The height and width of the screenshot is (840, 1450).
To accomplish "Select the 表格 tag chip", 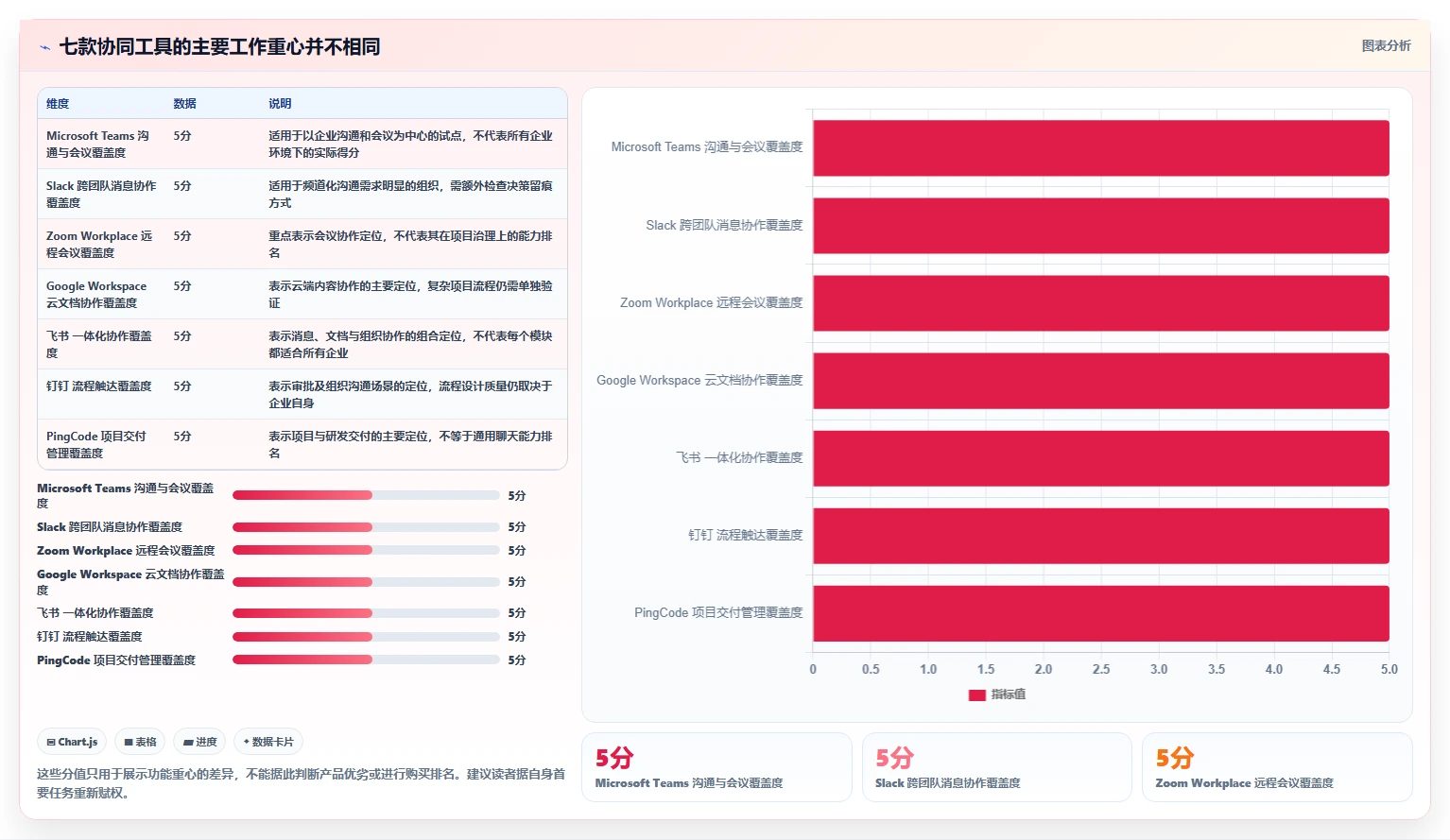I will 140,742.
